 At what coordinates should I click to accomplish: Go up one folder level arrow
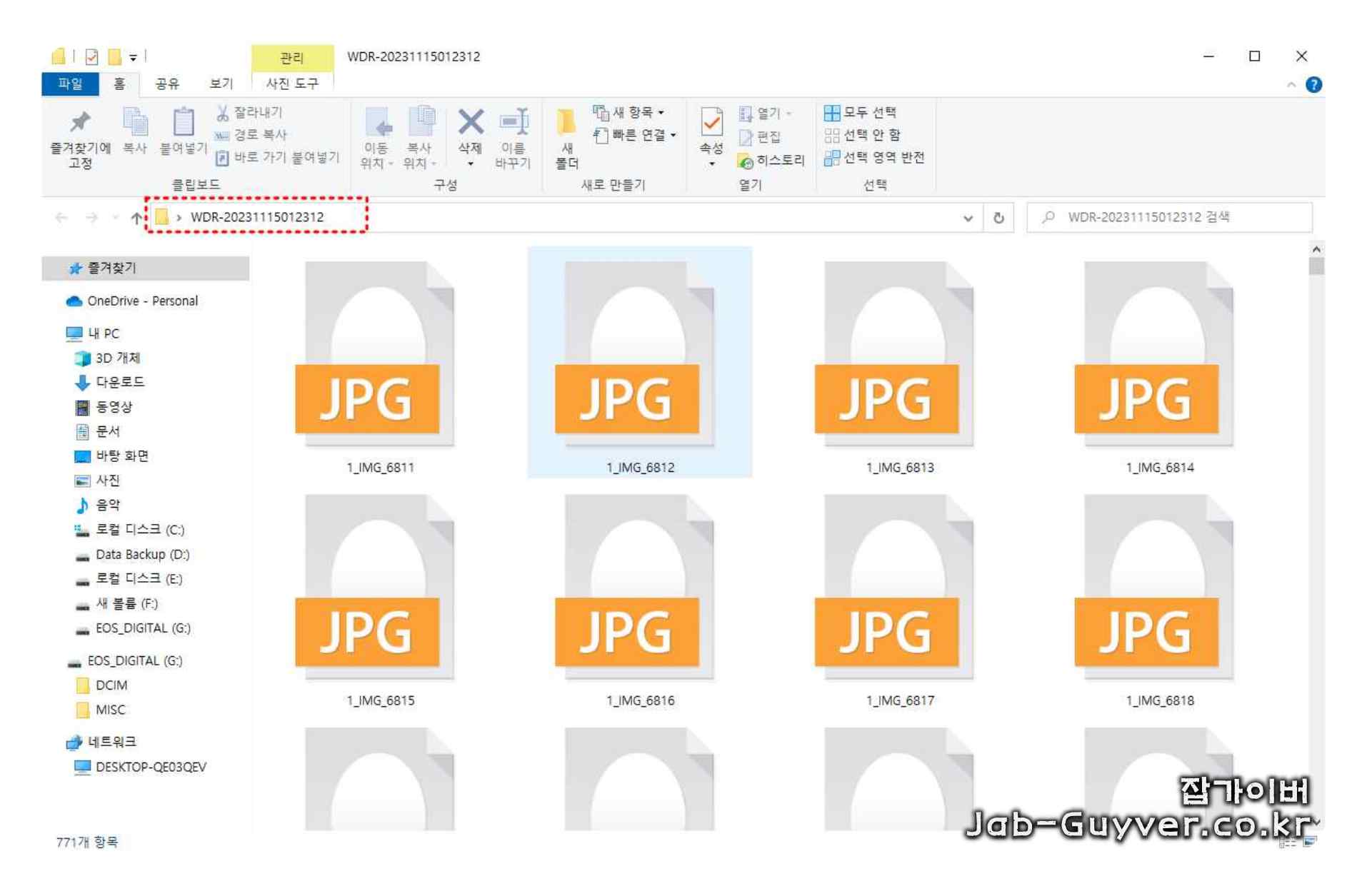click(136, 218)
